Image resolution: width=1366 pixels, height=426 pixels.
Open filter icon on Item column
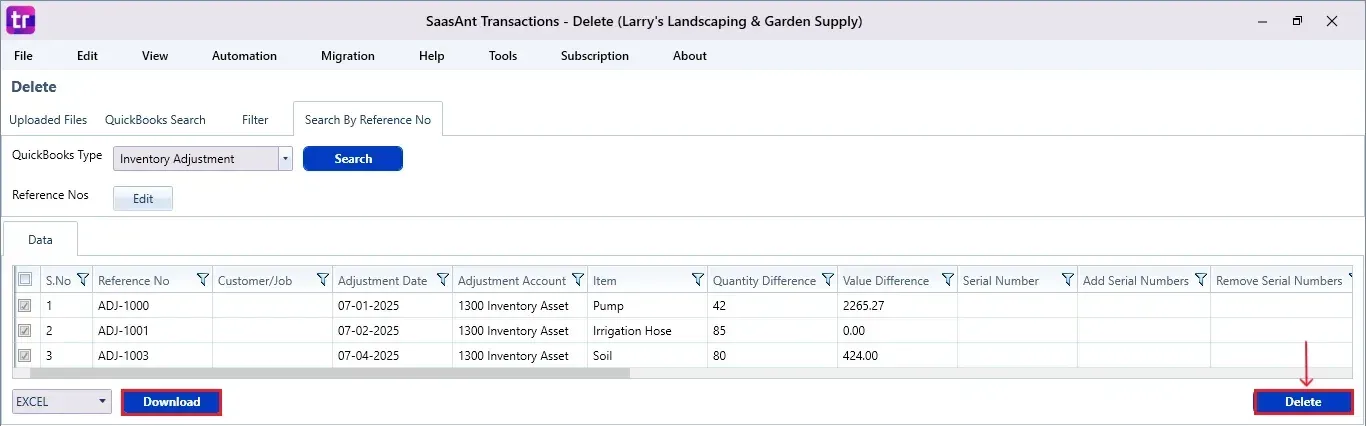[698, 280]
